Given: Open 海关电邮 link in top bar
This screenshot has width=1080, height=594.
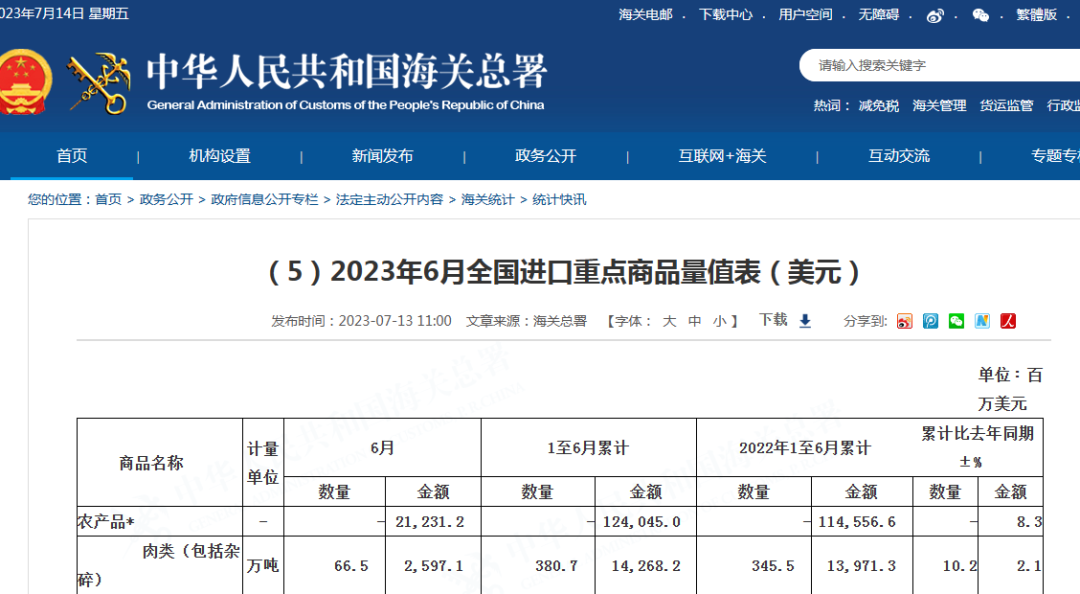Looking at the screenshot, I should 646,15.
